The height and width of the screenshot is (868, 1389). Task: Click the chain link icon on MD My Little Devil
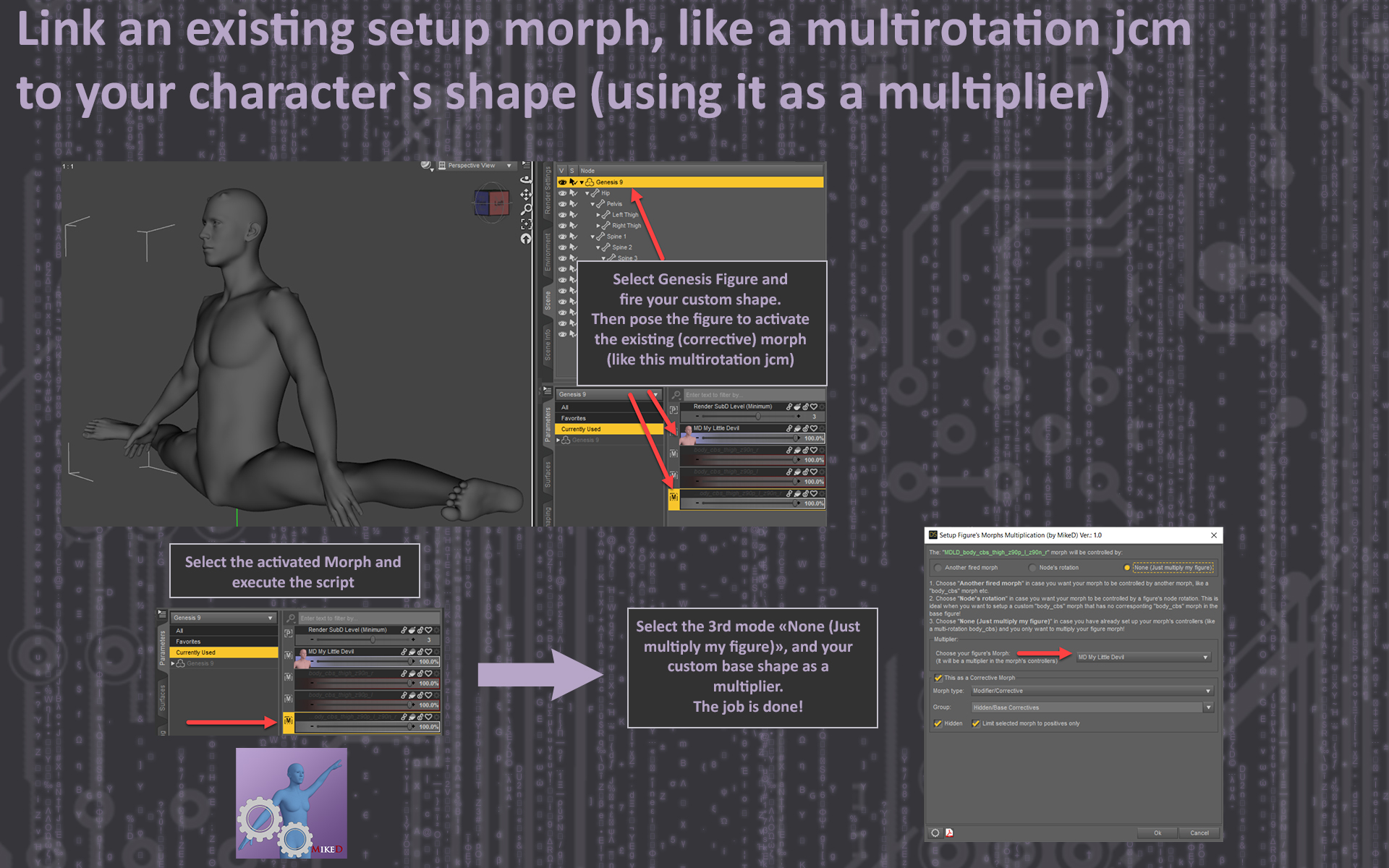pyautogui.click(x=789, y=429)
